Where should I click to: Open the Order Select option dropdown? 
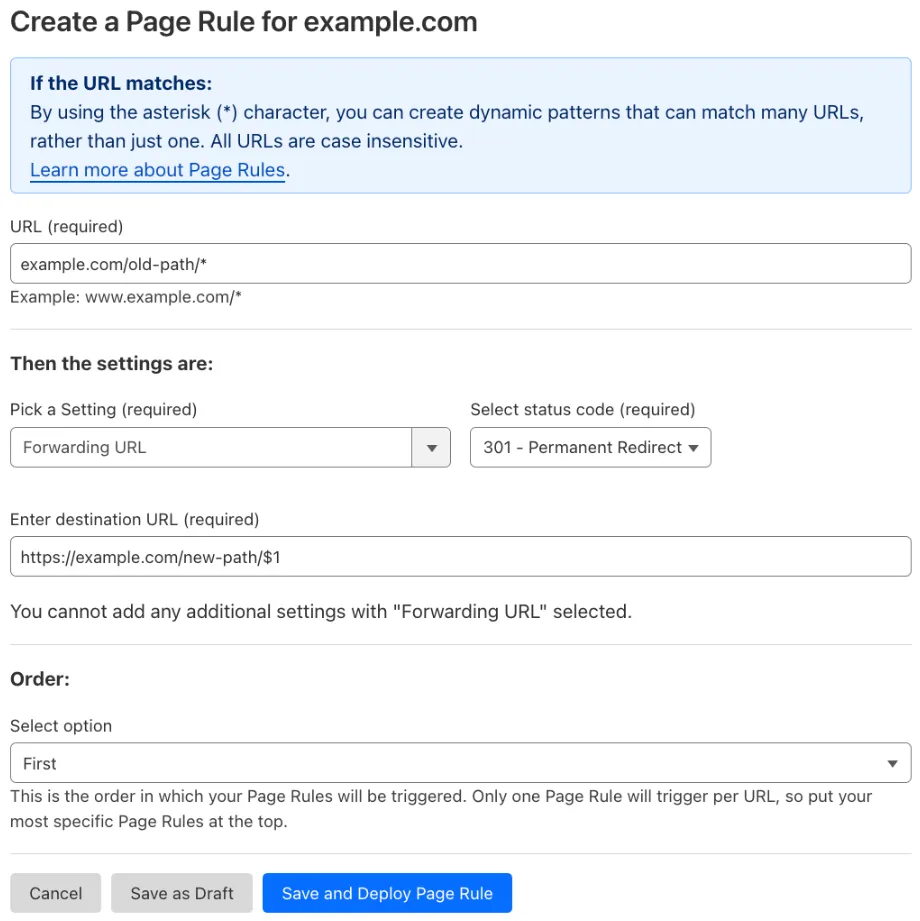[x=460, y=763]
